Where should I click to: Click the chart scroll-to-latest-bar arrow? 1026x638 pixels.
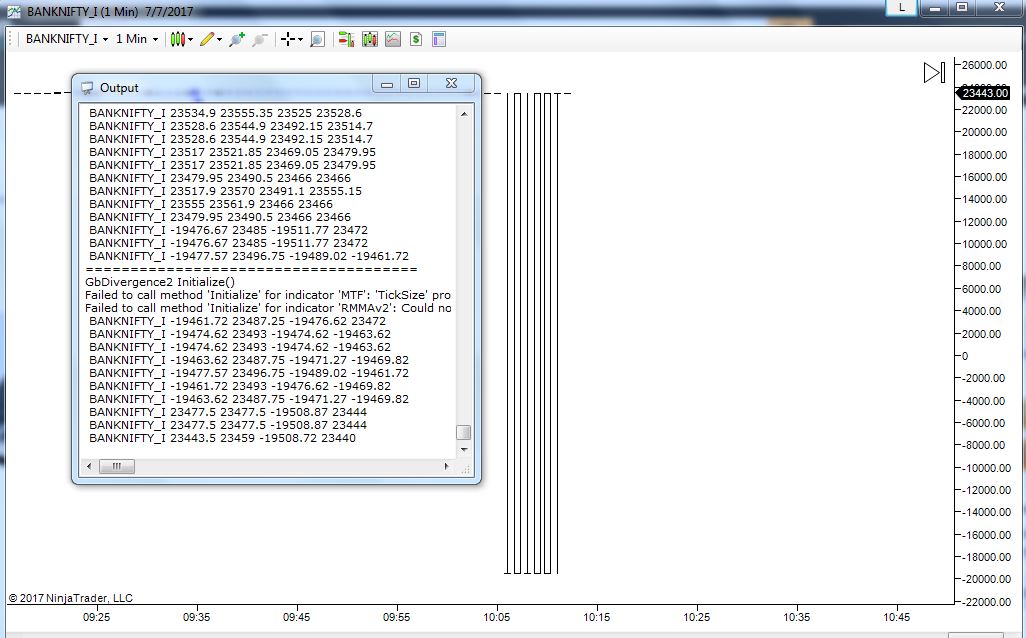coord(934,72)
